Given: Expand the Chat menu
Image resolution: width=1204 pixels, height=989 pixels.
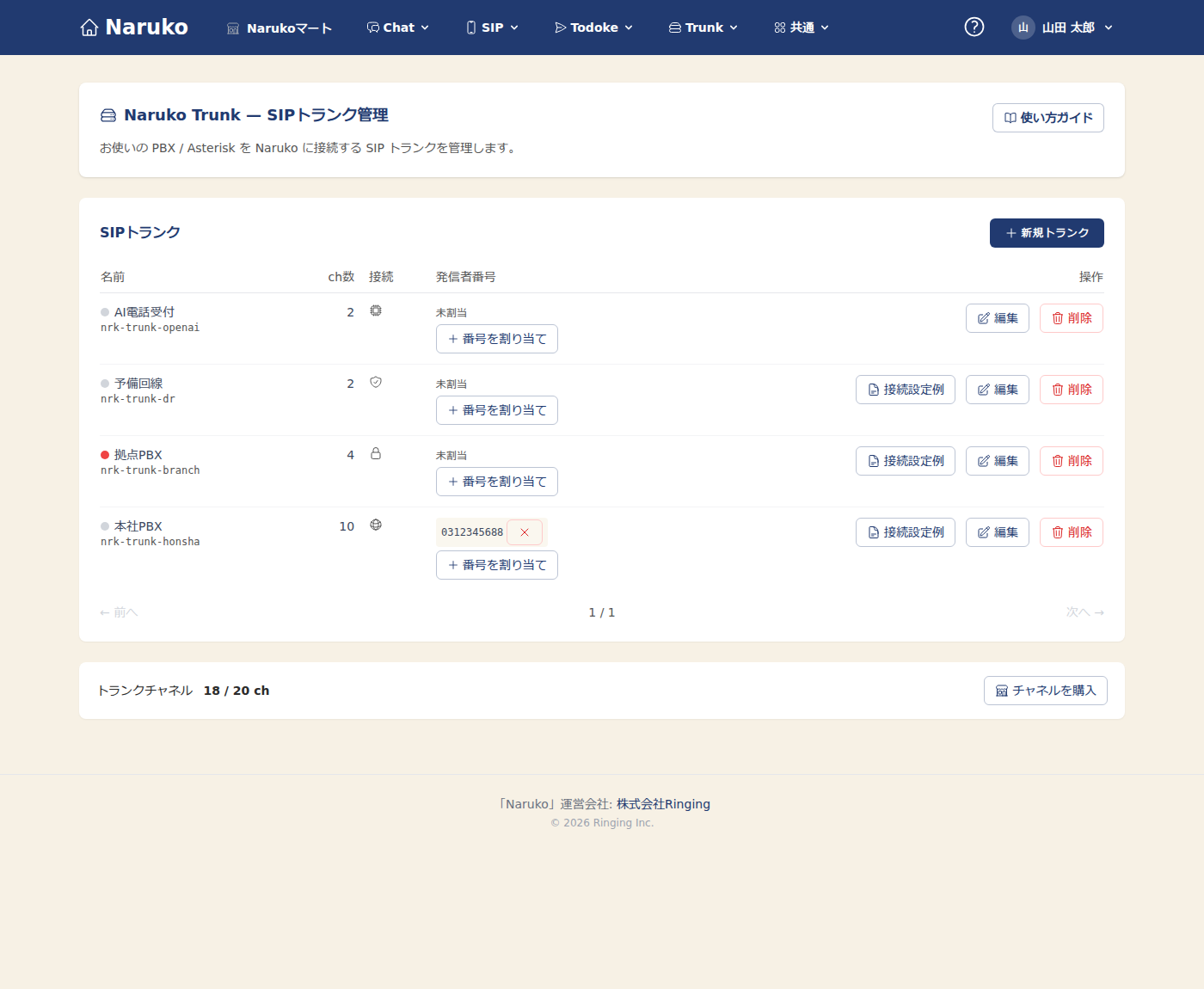Looking at the screenshot, I should [x=398, y=28].
